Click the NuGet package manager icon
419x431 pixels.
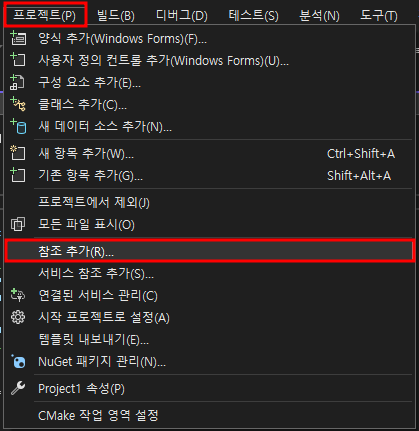point(18,361)
